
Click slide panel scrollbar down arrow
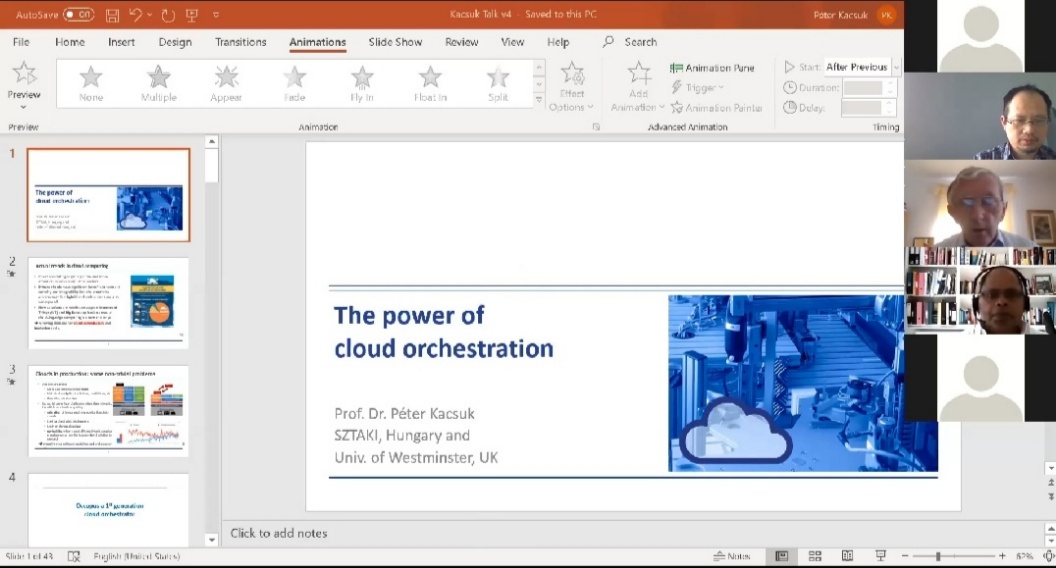point(211,540)
